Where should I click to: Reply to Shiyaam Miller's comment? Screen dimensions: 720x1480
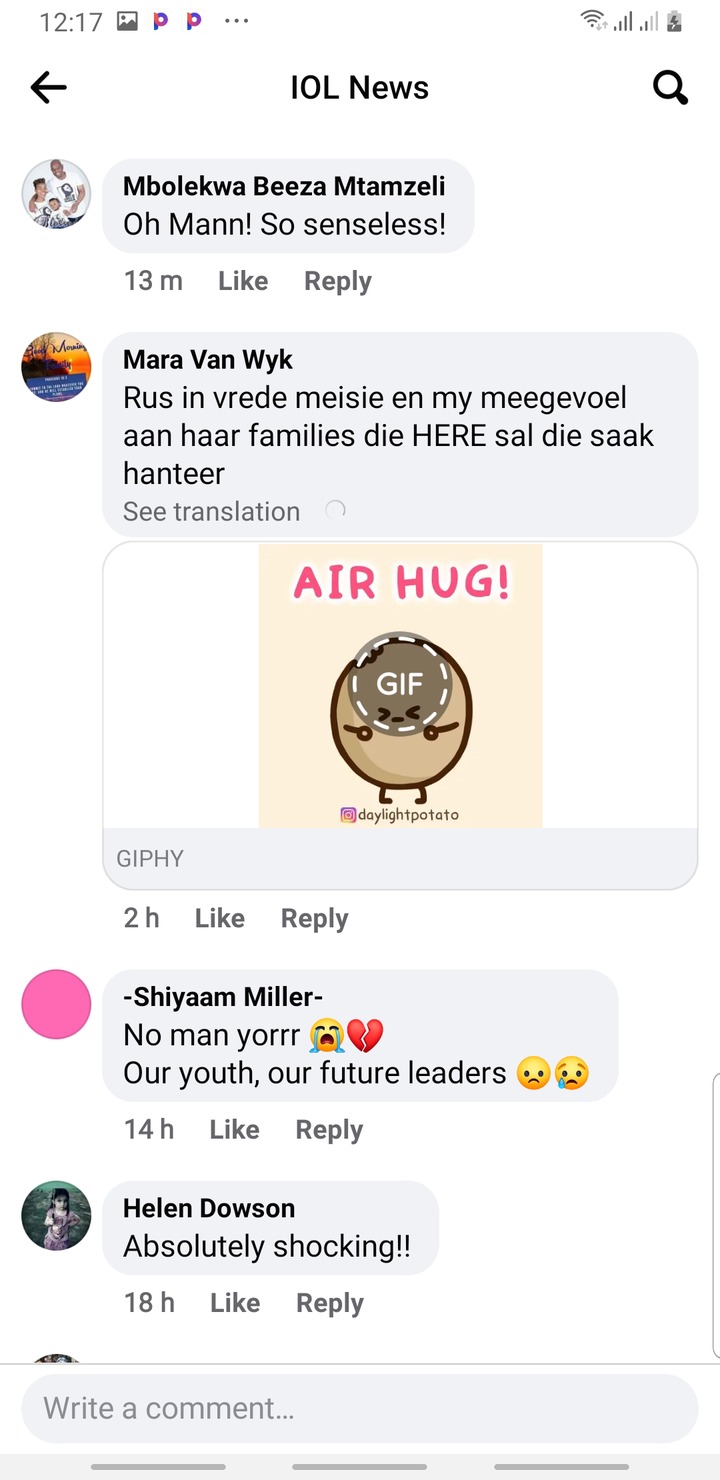329,1129
